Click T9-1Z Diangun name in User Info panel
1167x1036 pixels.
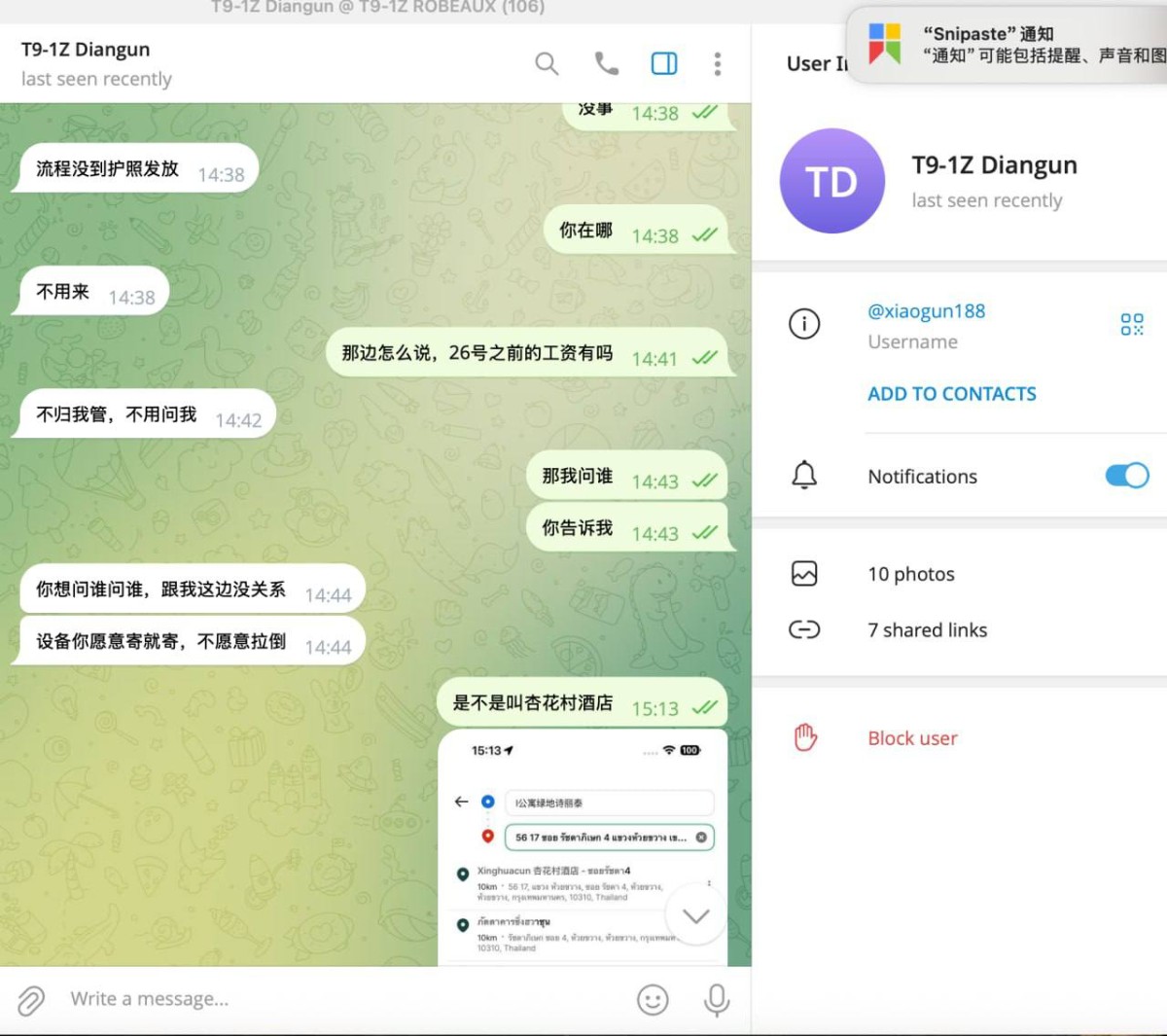994,165
